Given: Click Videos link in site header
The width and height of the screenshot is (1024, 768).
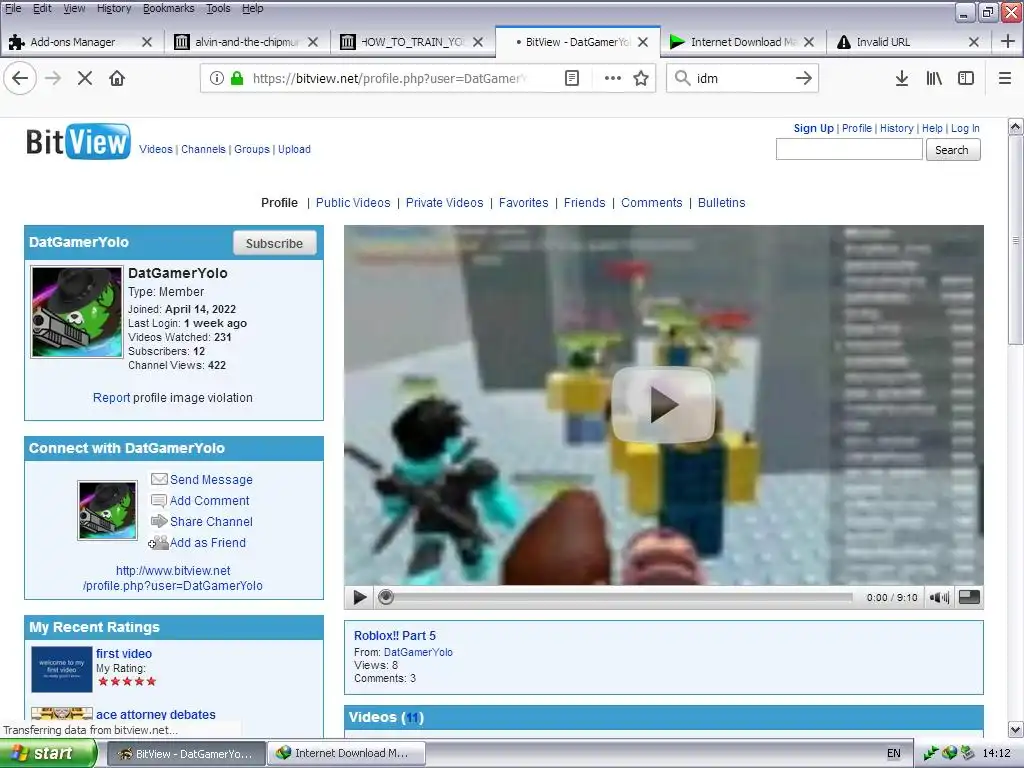Looking at the screenshot, I should coord(155,149).
